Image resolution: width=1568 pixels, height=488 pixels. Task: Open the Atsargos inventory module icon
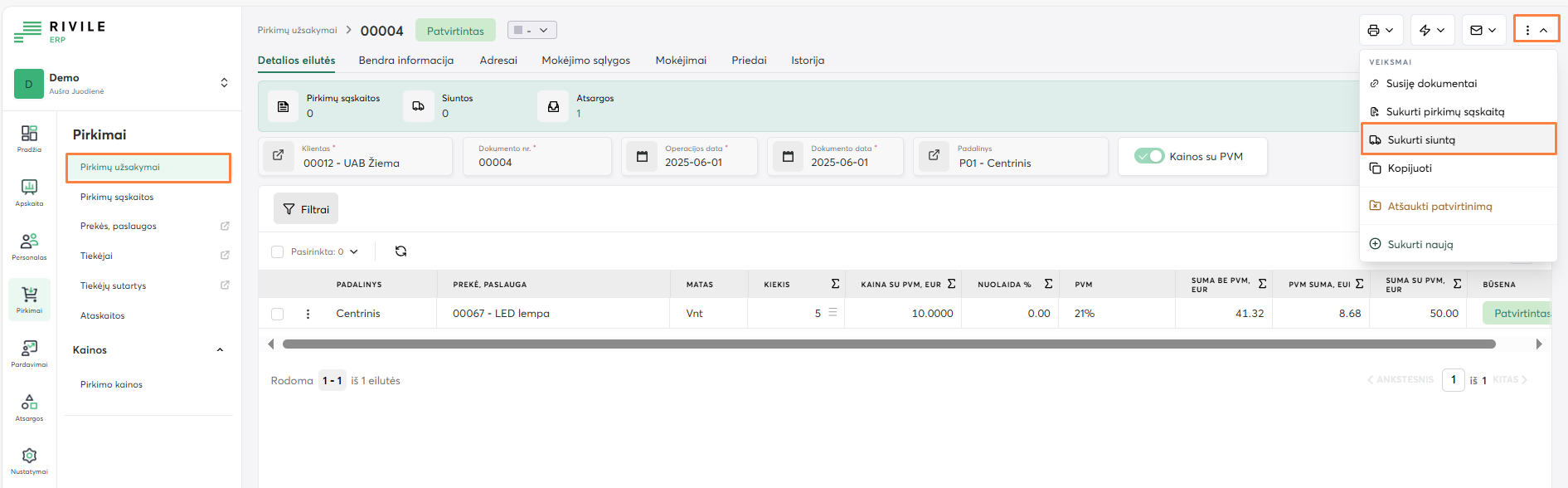point(29,406)
